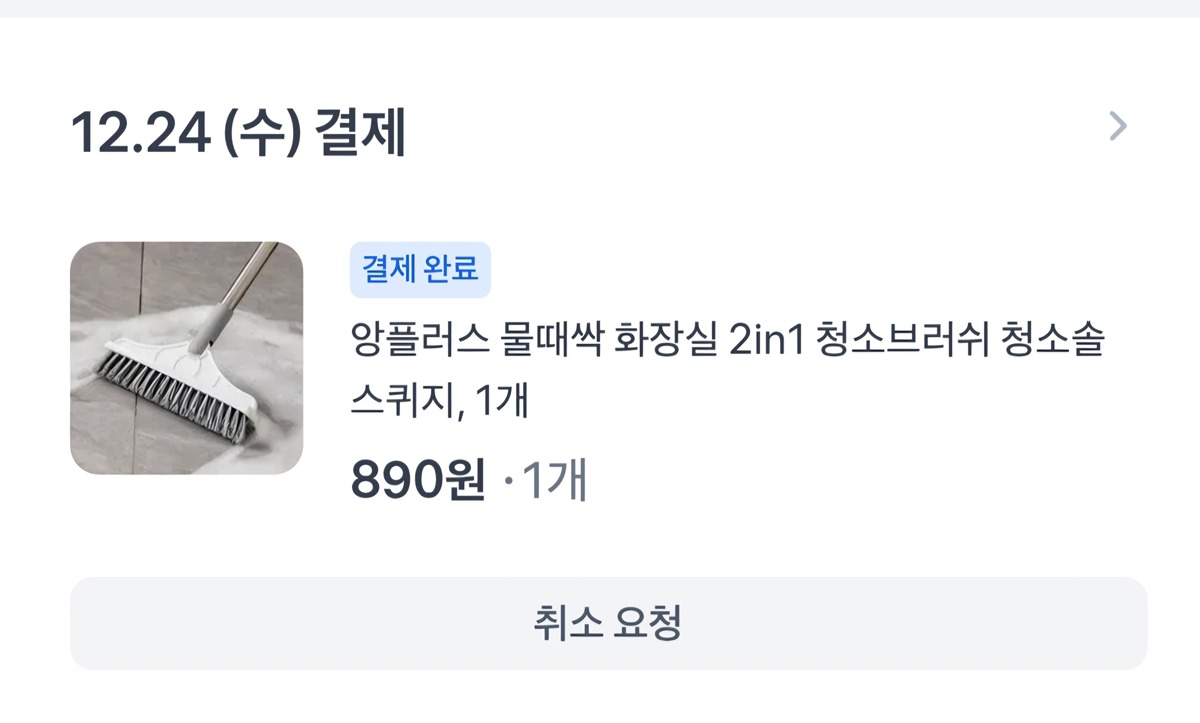Select the 결제 완료 status badge
This screenshot has width=1200, height=723.
click(420, 269)
